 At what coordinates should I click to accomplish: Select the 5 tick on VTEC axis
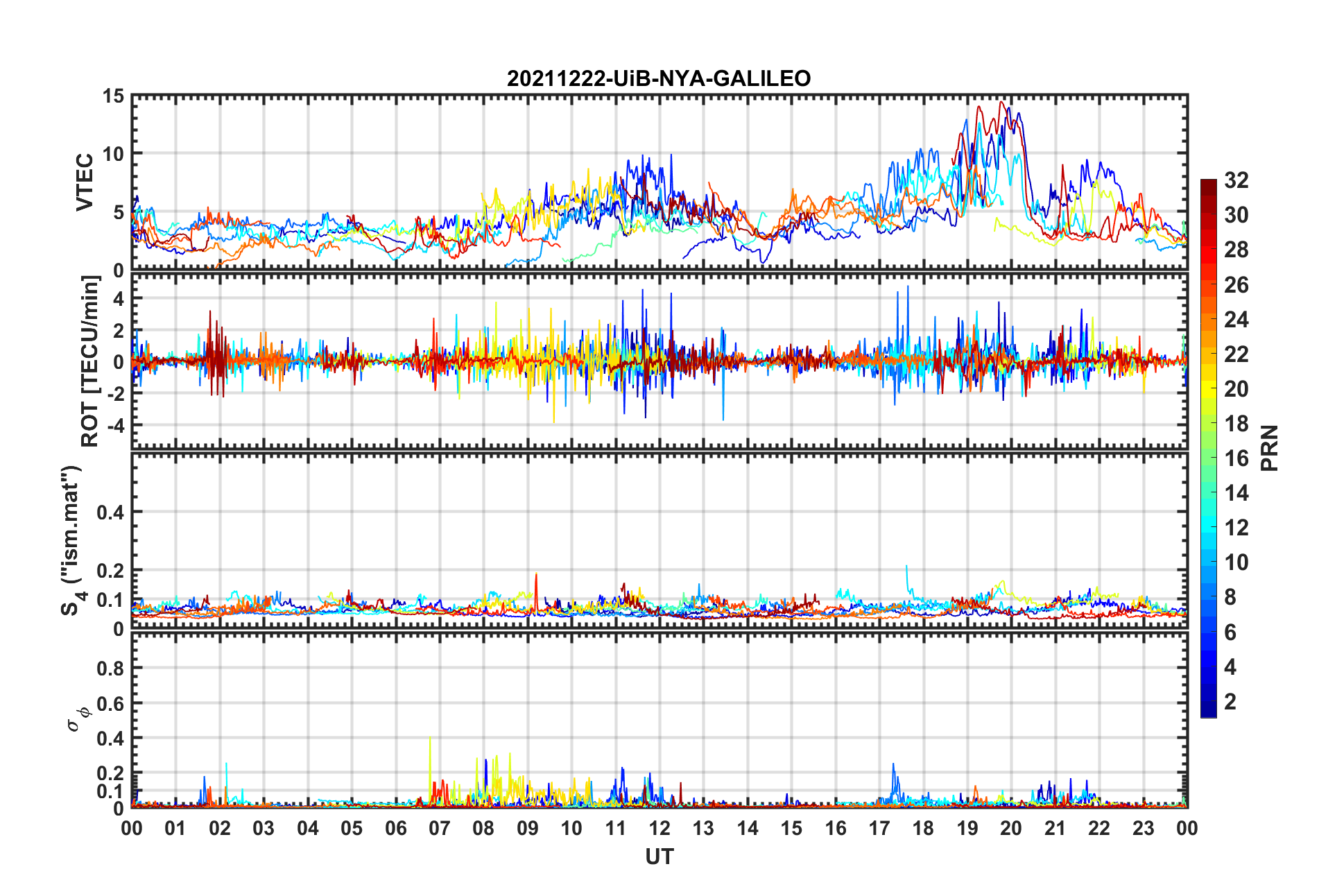point(119,212)
